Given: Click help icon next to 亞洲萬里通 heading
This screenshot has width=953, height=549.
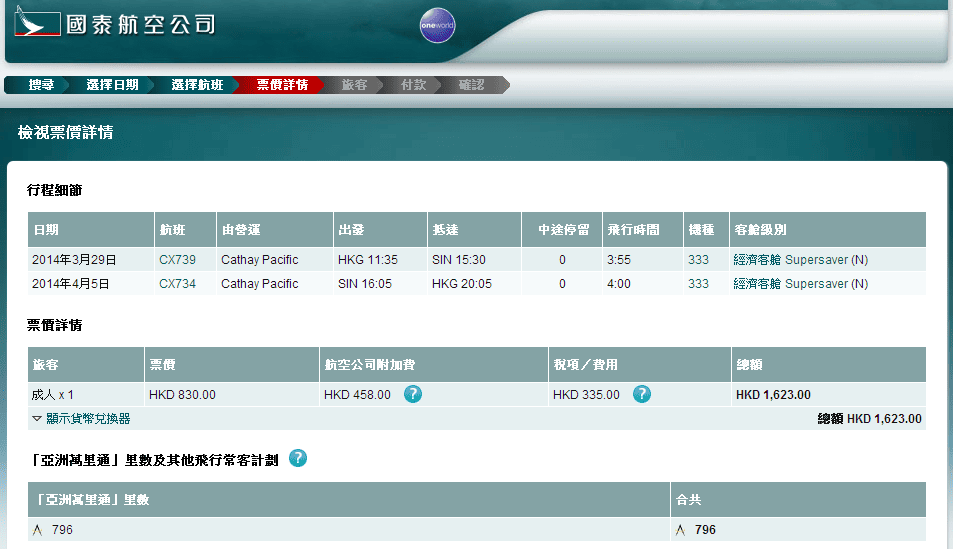Looking at the screenshot, I should click(297, 459).
